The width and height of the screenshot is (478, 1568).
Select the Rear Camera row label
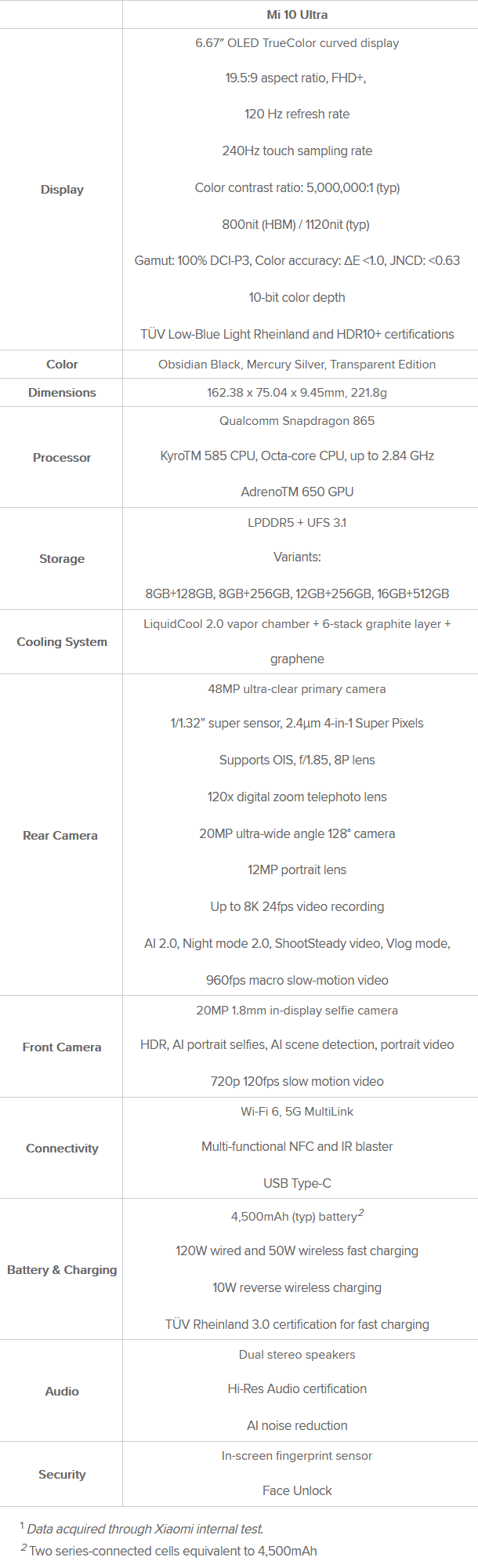(x=60, y=836)
